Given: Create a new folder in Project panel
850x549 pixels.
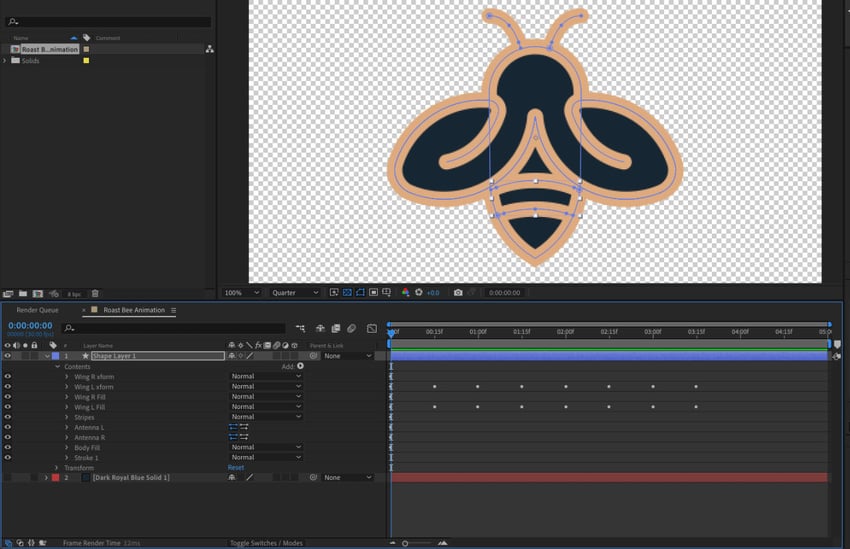Looking at the screenshot, I should [23, 294].
